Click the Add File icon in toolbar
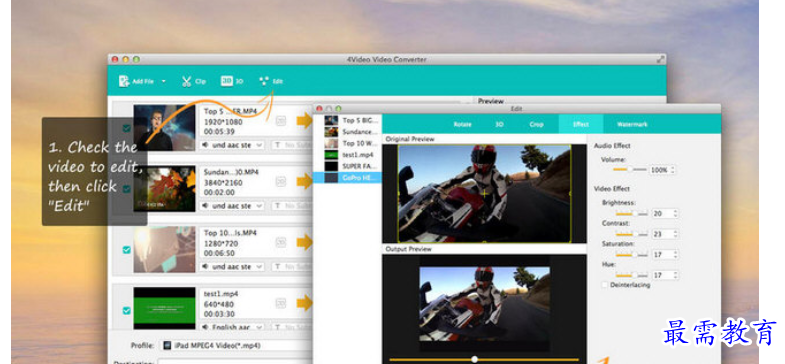The width and height of the screenshot is (785, 364). 124,81
